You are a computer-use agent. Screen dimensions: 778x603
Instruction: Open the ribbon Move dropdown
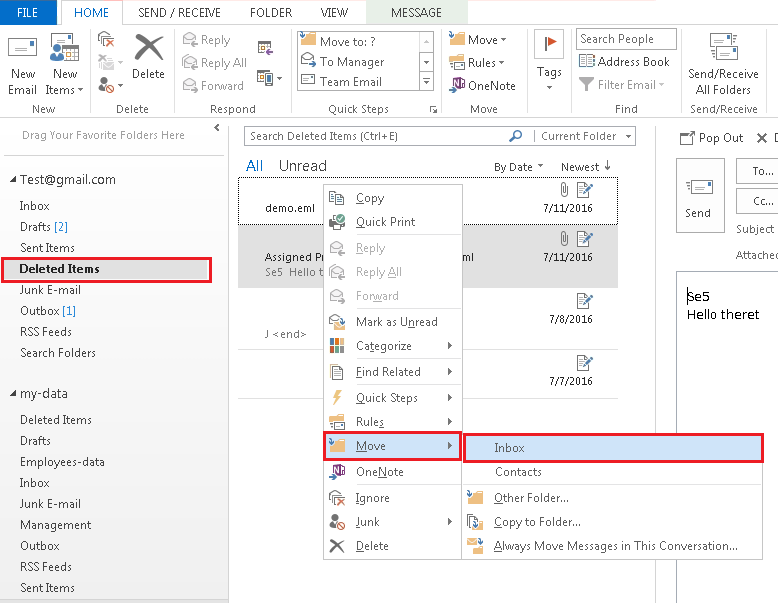pos(477,39)
